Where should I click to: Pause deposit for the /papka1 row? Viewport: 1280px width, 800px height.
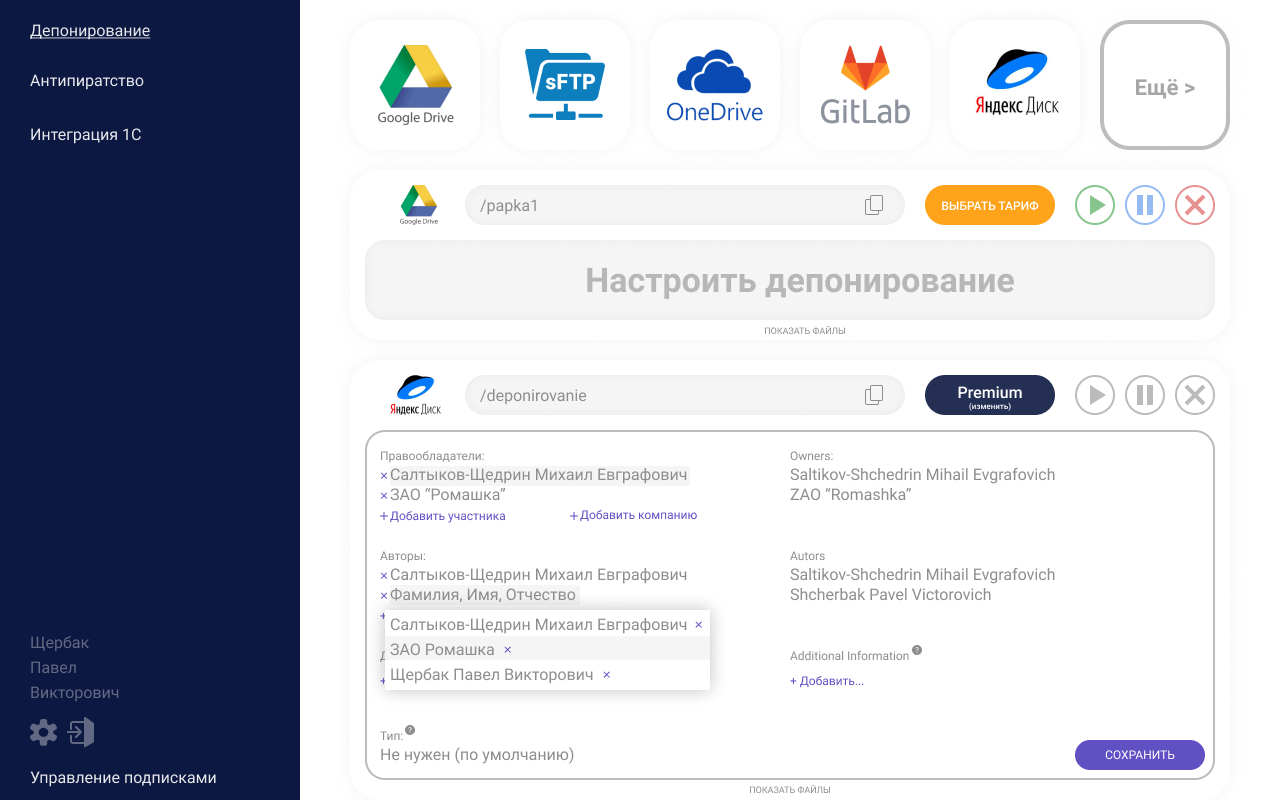(x=1145, y=205)
